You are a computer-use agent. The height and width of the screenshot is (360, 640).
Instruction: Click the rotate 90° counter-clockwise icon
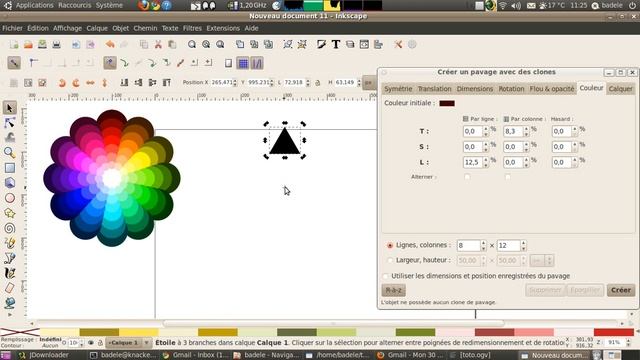62,83
